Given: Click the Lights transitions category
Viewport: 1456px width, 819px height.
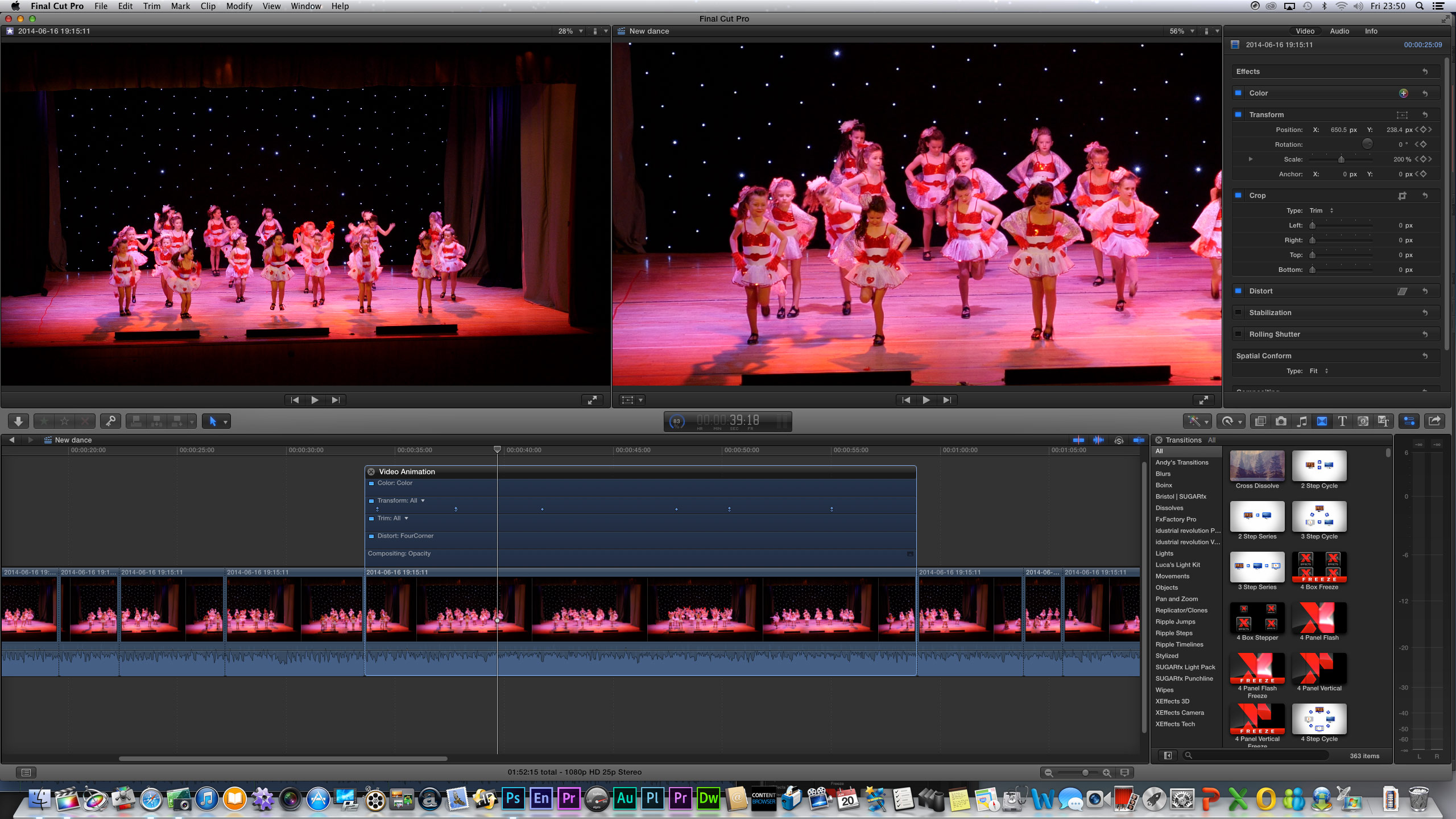Looking at the screenshot, I should 1164,553.
